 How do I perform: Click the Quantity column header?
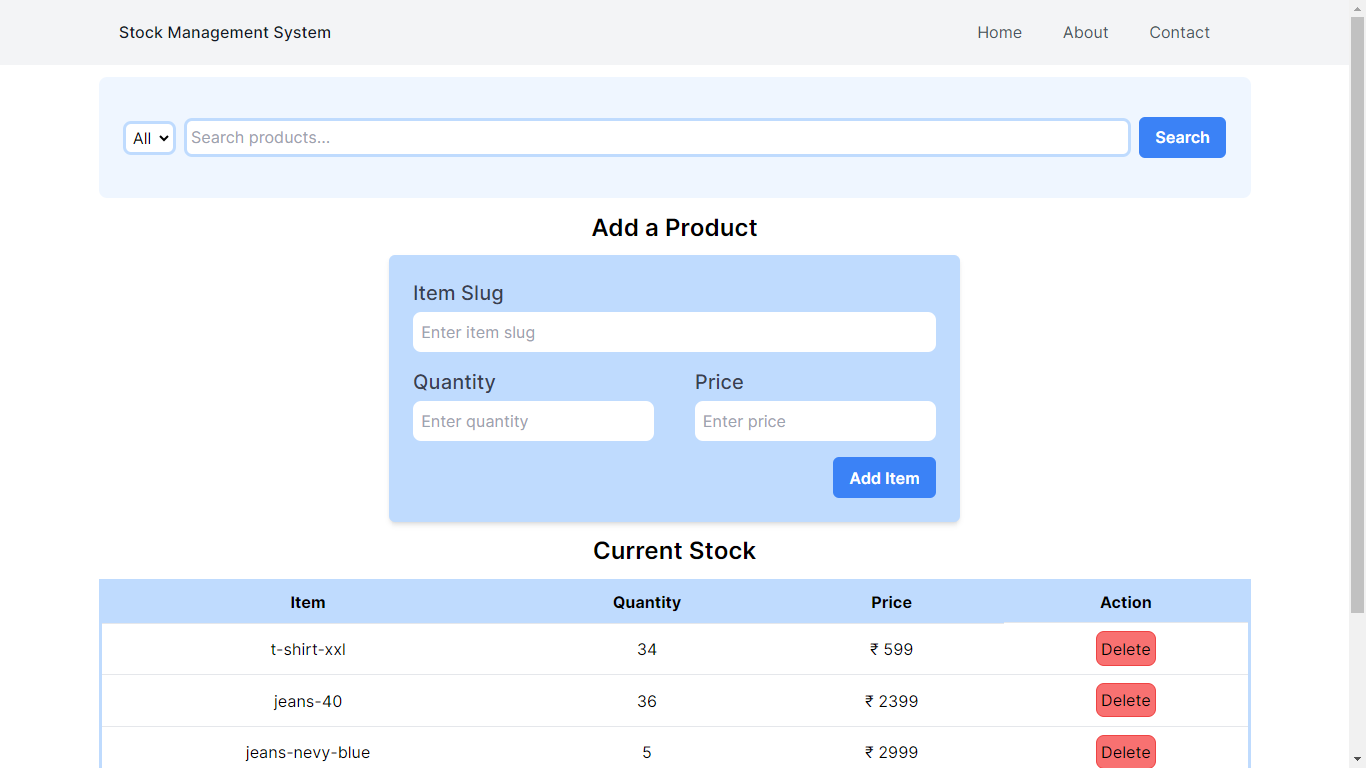click(x=647, y=602)
